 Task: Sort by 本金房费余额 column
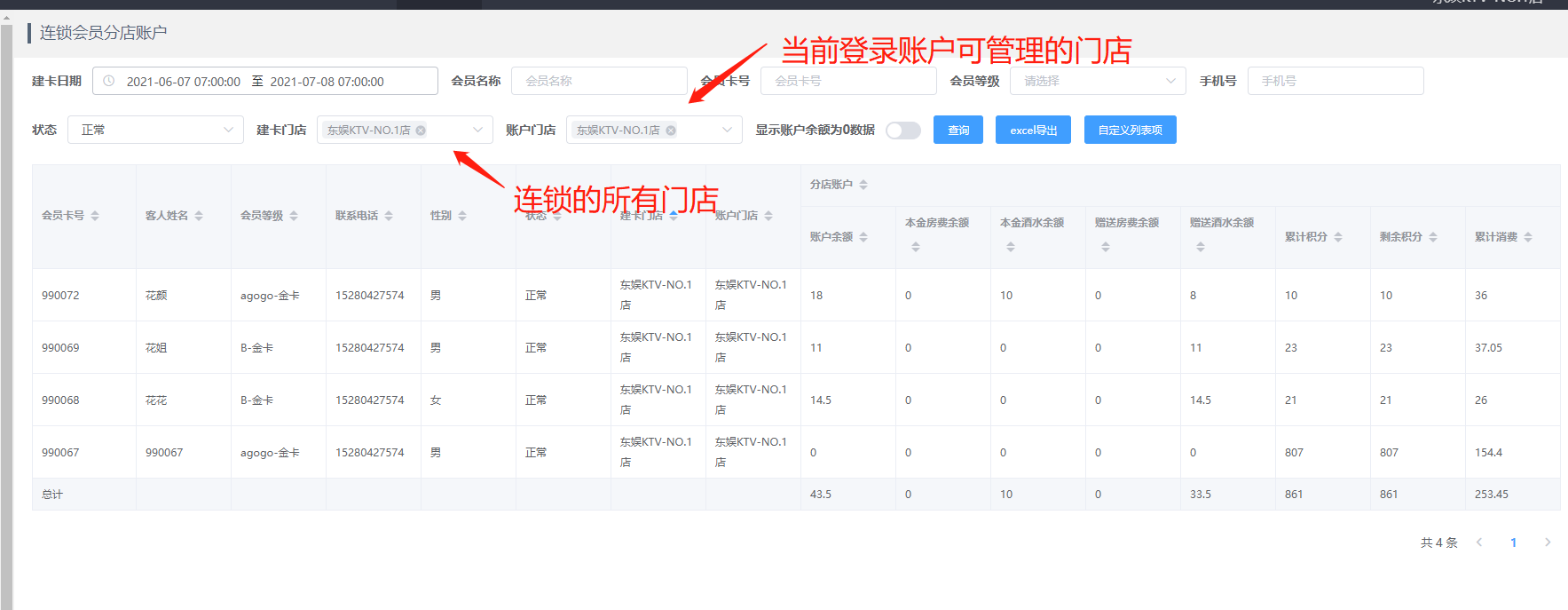pos(916,247)
